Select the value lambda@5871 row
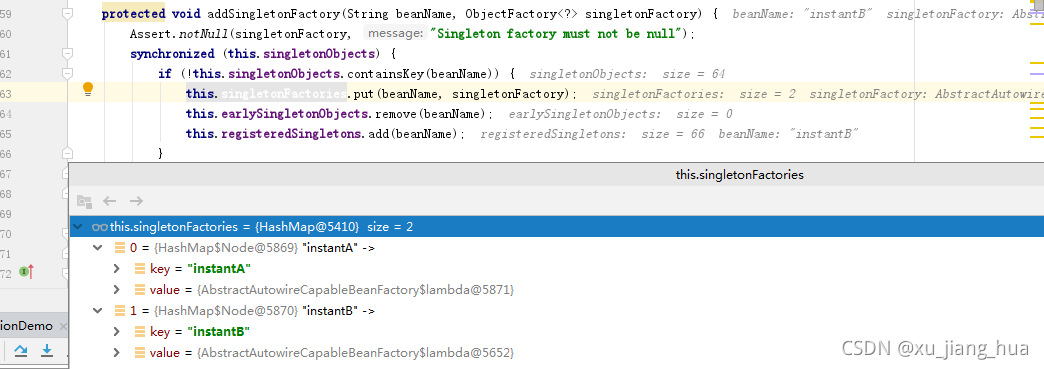This screenshot has width=1044, height=369. coord(557,290)
